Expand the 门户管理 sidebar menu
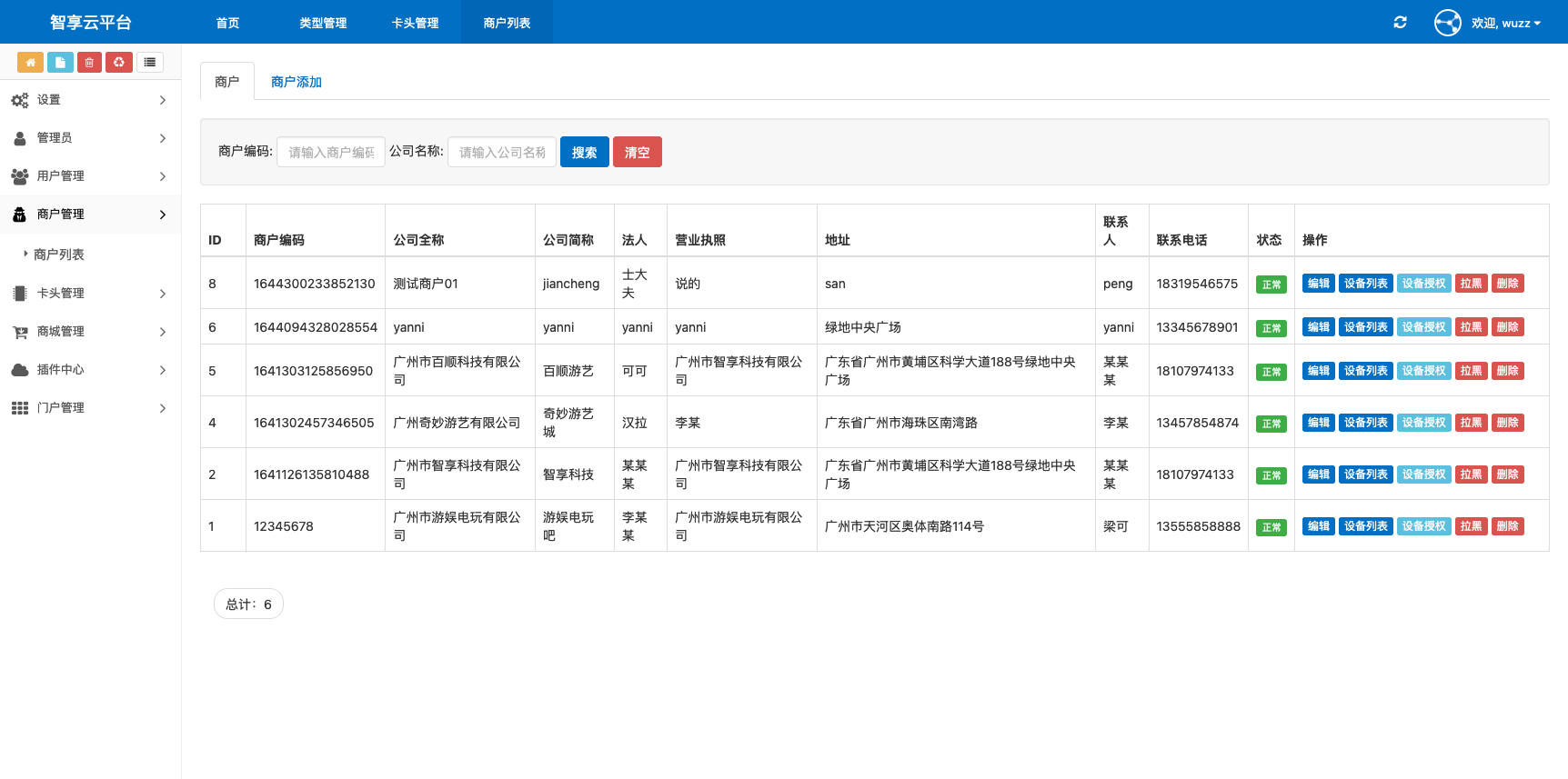The height and width of the screenshot is (779, 1568). tap(89, 408)
